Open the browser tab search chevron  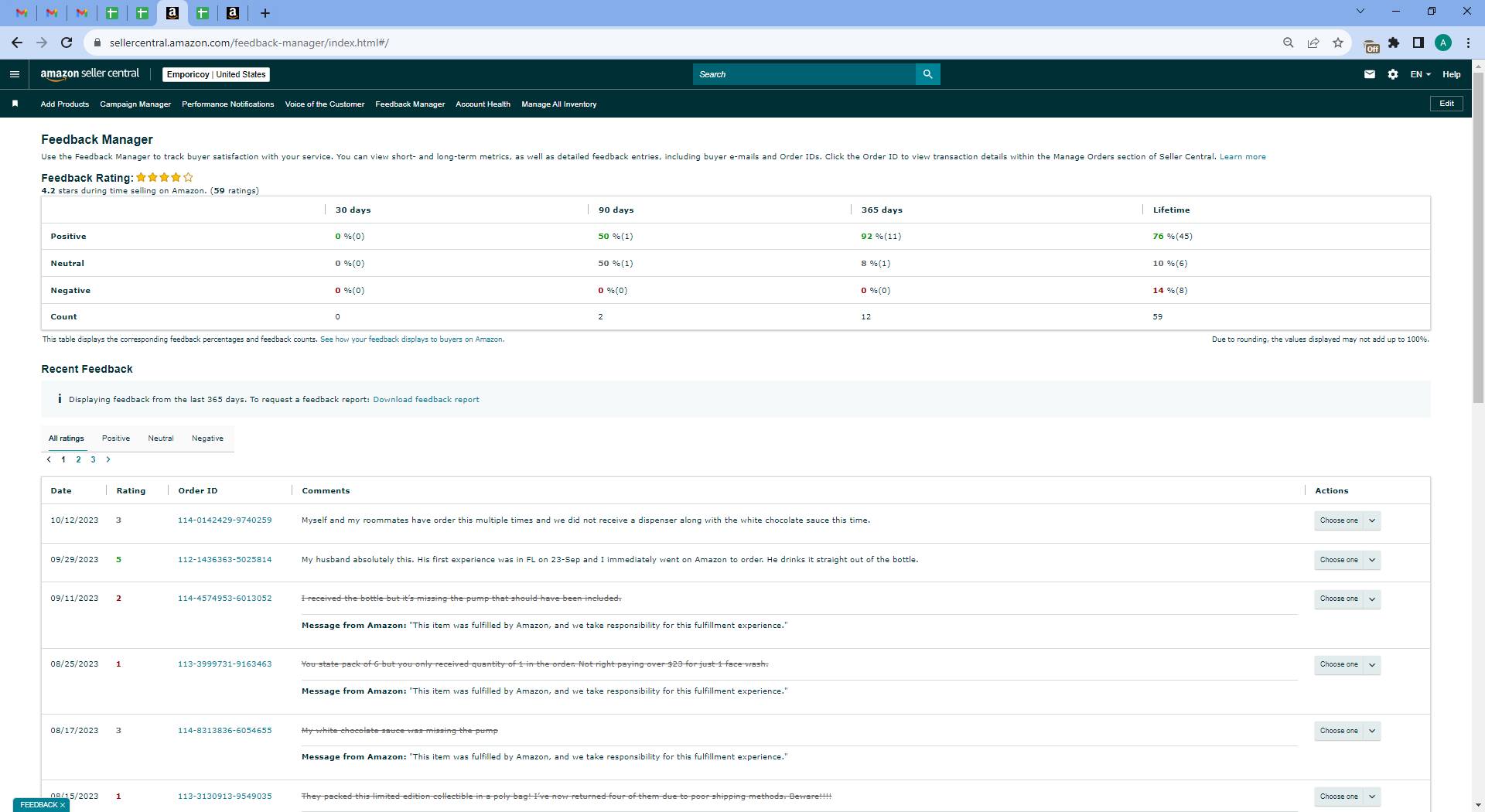[x=1360, y=11]
